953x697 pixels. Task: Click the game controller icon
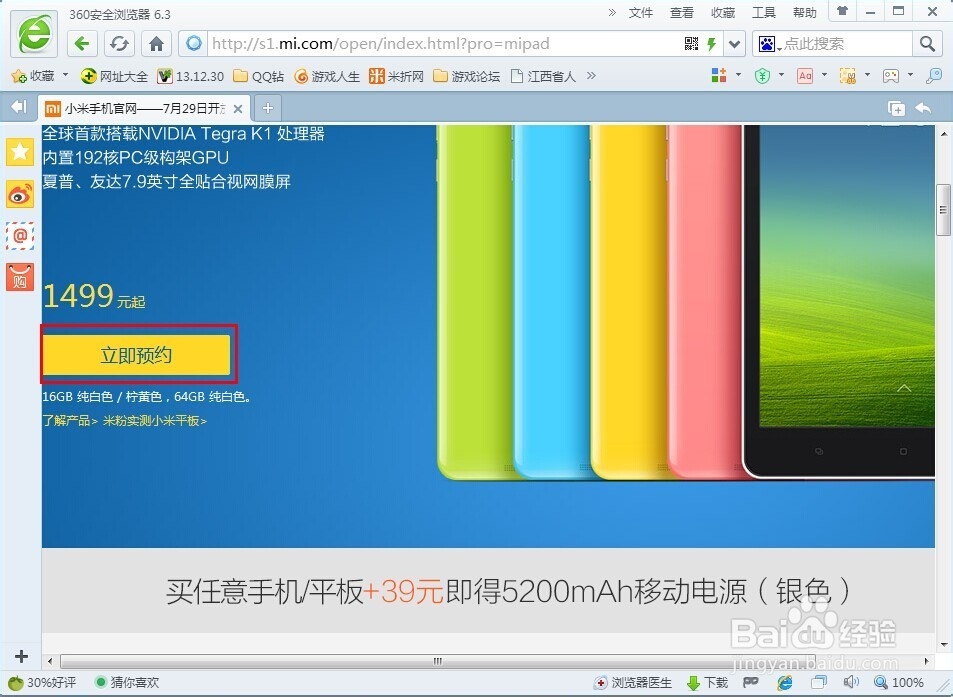(x=891, y=75)
